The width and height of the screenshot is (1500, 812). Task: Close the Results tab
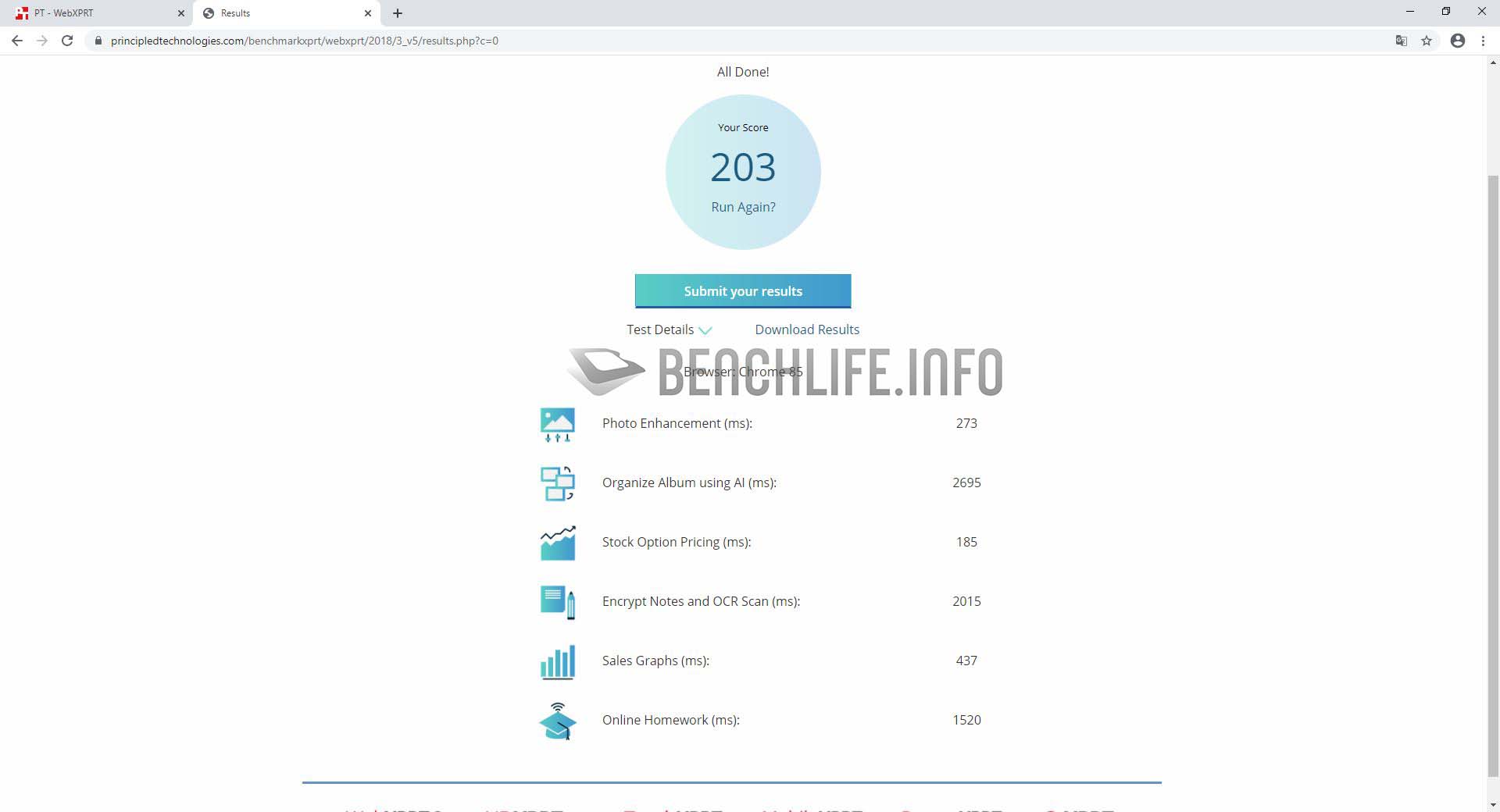point(368,13)
